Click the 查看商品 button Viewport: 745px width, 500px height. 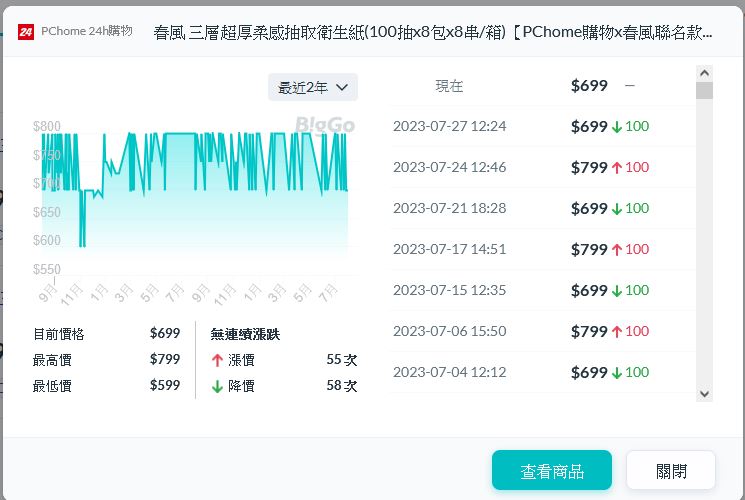coord(551,470)
